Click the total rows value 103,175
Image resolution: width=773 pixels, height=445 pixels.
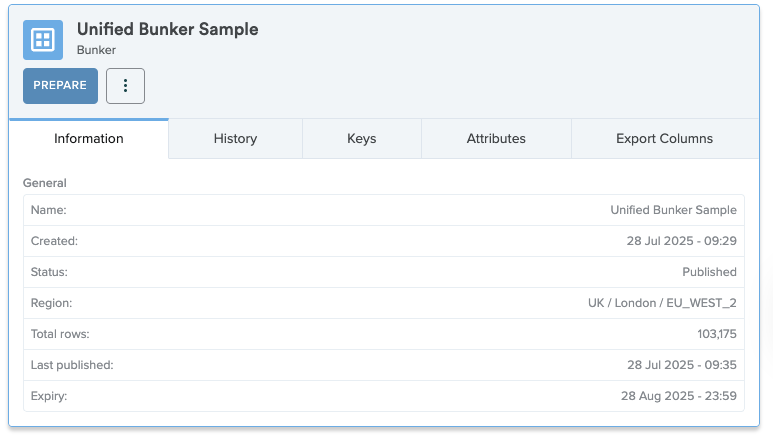click(x=717, y=334)
